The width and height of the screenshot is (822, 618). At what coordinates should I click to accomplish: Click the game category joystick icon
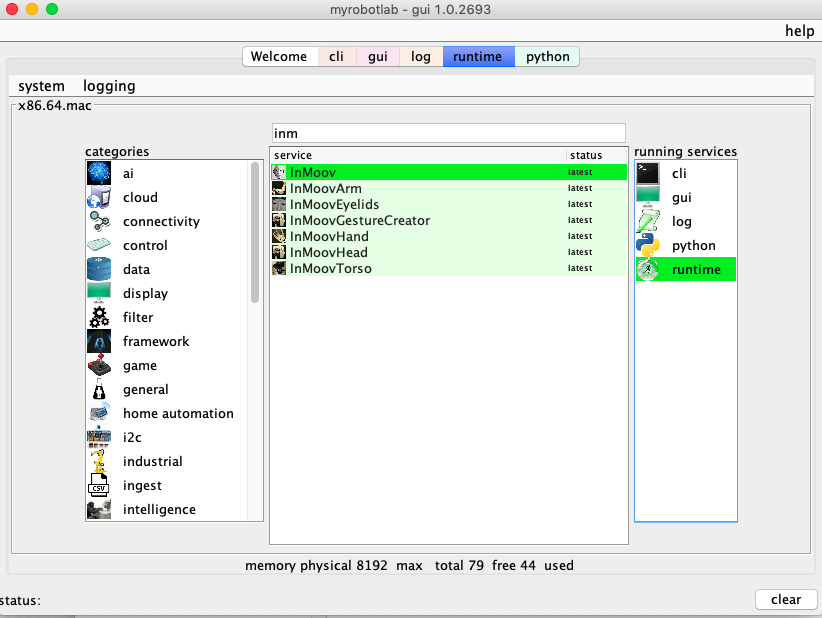click(x=99, y=365)
